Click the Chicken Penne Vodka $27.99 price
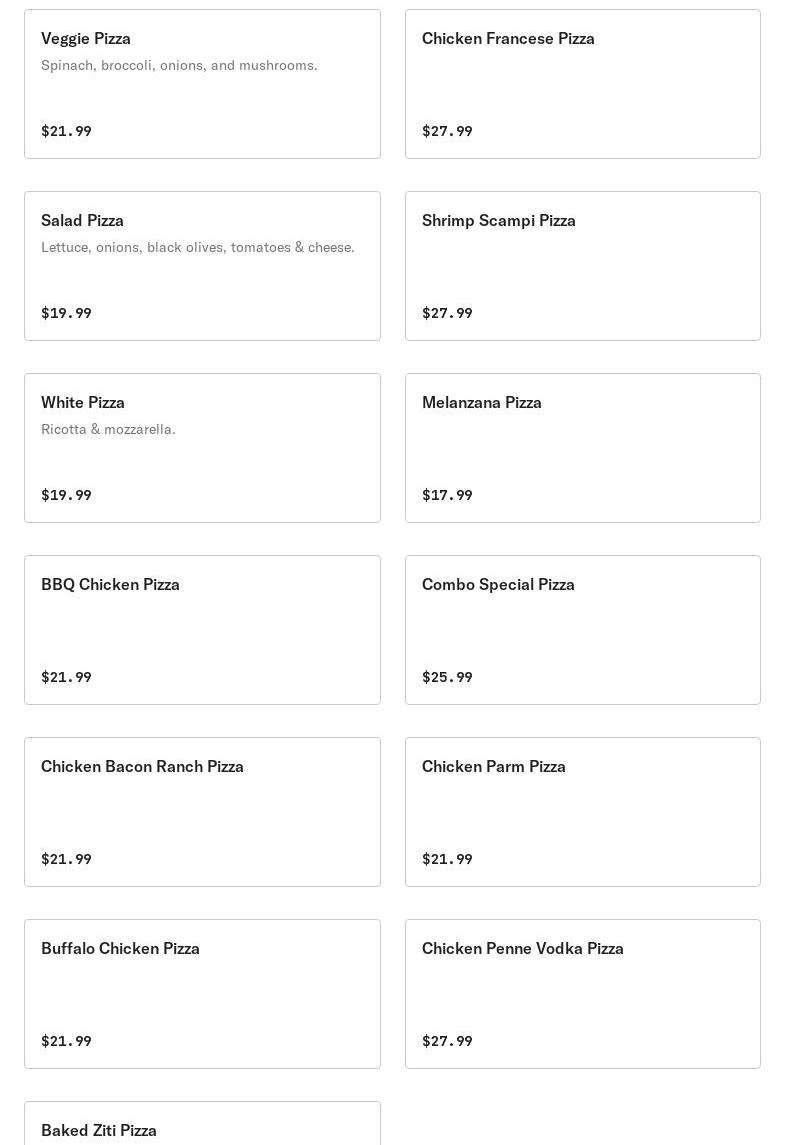This screenshot has width=785, height=1145. [447, 1041]
